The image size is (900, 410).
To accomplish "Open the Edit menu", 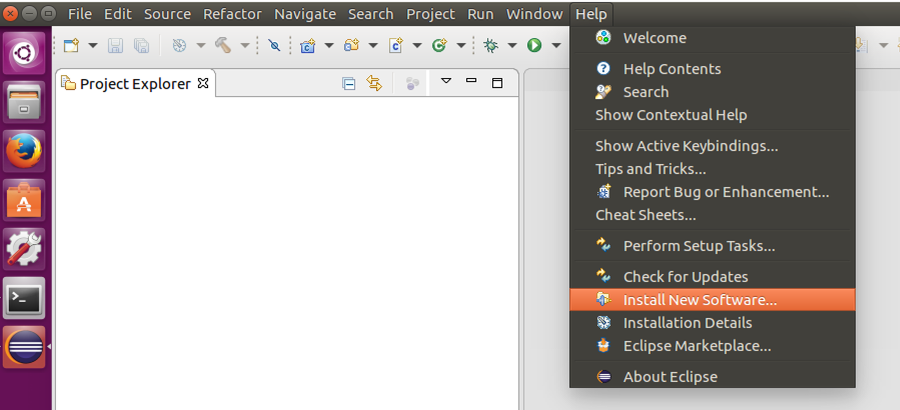I will point(118,14).
